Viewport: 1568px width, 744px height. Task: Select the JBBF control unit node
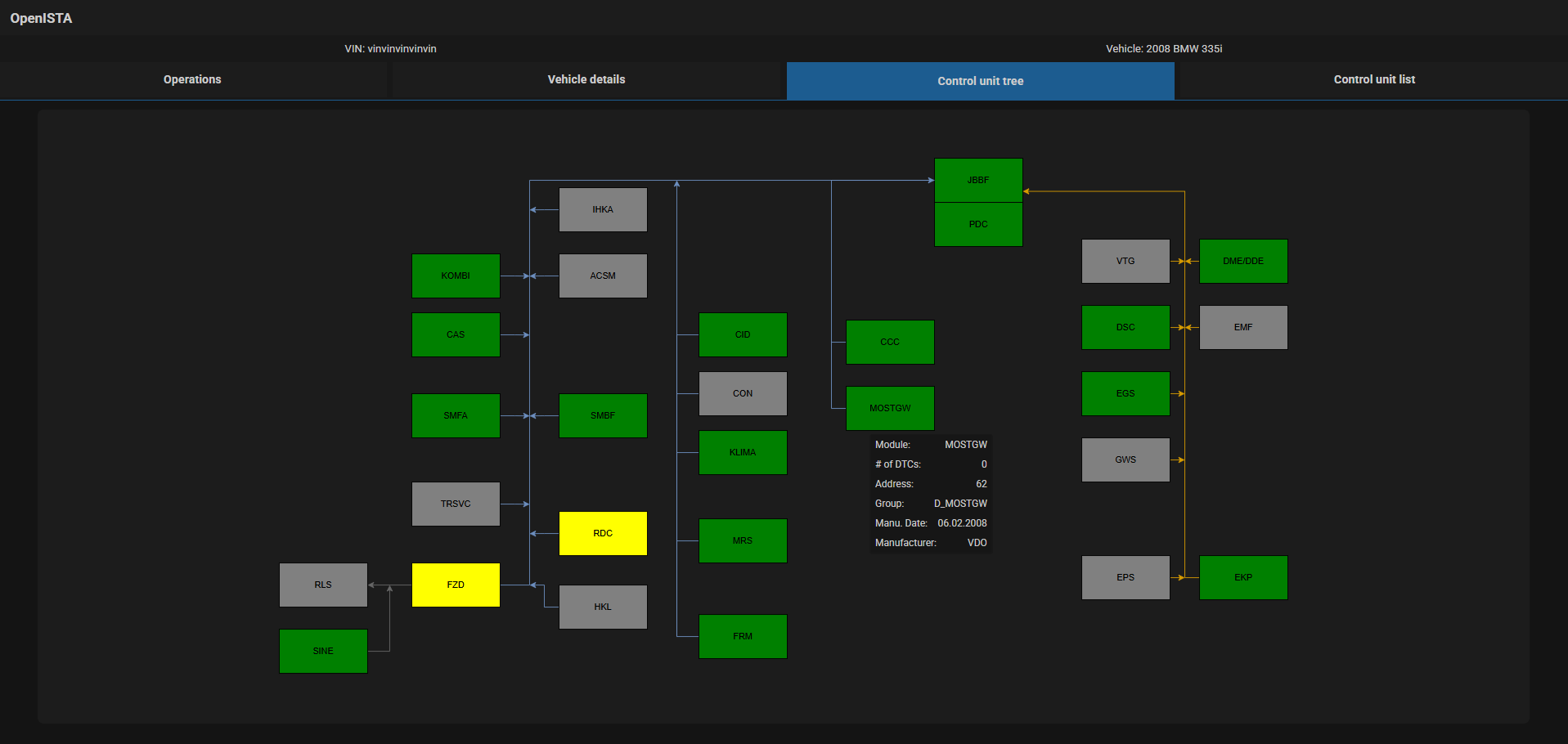pyautogui.click(x=978, y=180)
